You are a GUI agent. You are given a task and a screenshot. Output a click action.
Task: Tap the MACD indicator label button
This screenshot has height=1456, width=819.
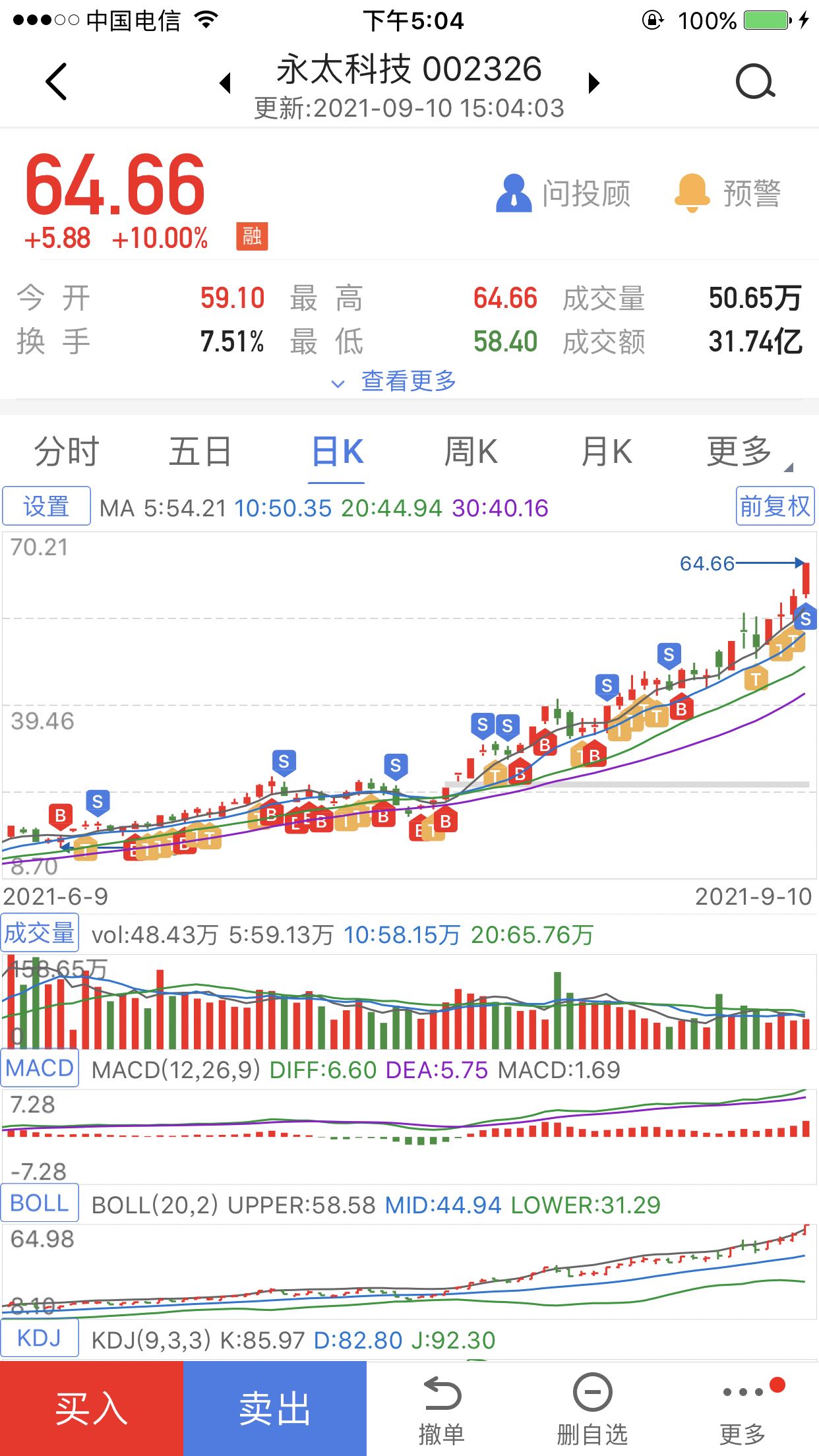point(40,1068)
